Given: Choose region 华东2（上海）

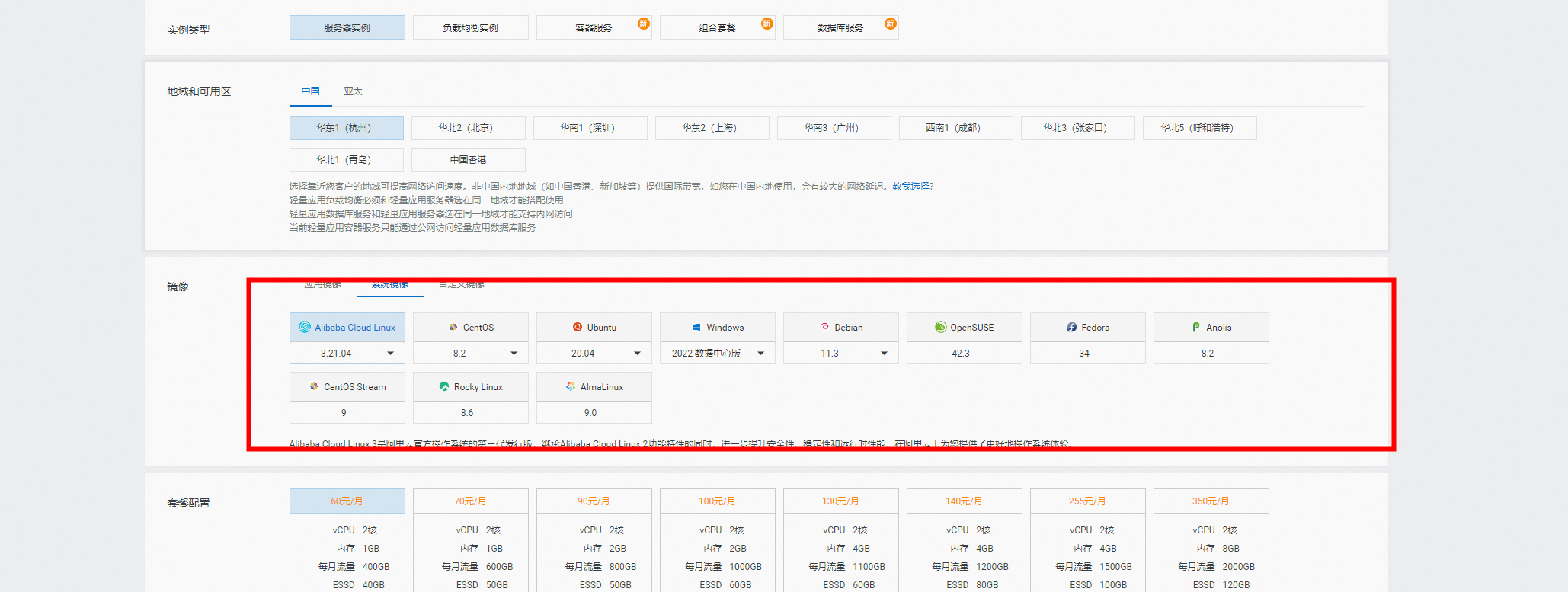Looking at the screenshot, I should click(x=712, y=128).
